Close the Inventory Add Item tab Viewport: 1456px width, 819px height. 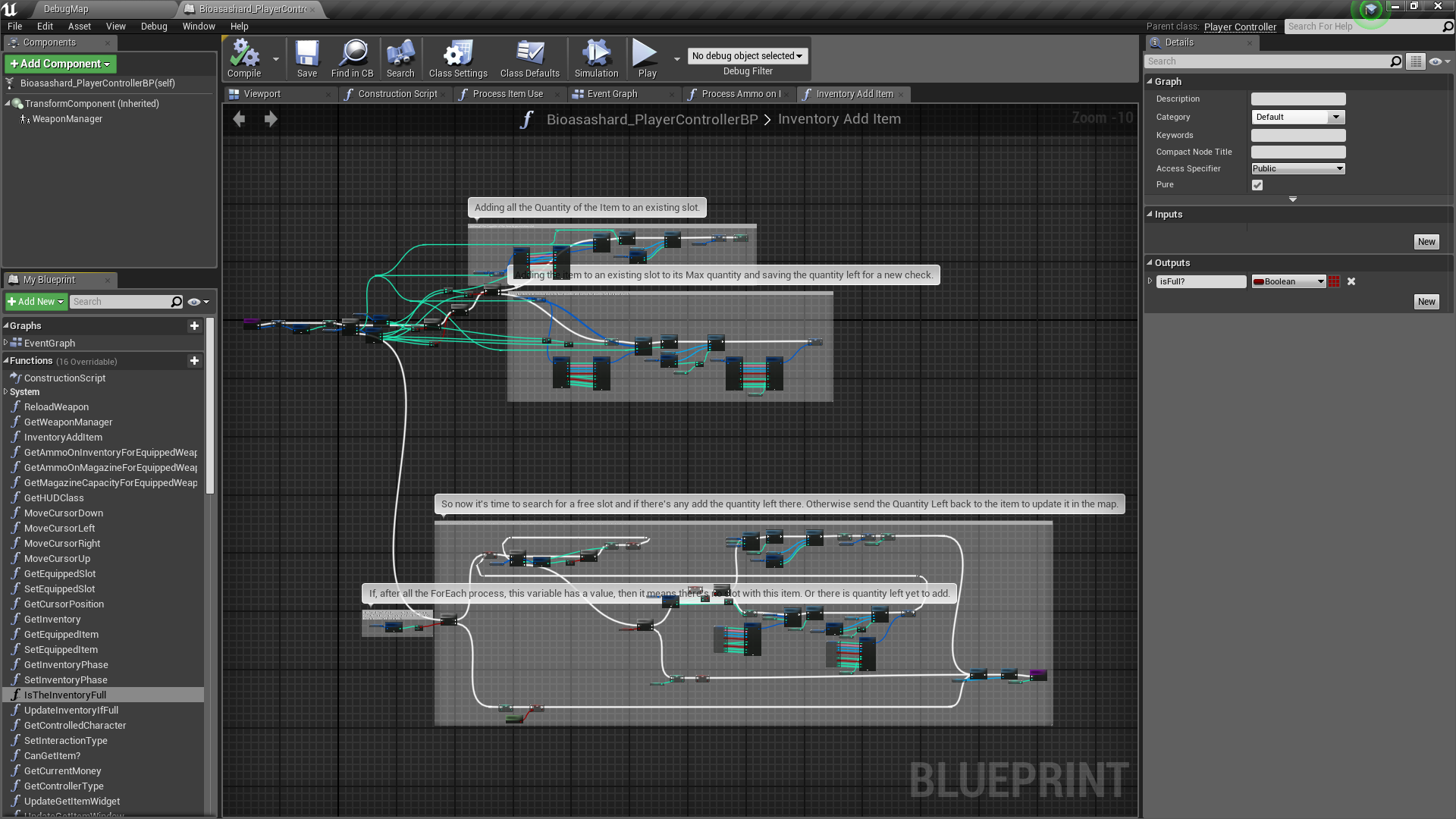[902, 95]
